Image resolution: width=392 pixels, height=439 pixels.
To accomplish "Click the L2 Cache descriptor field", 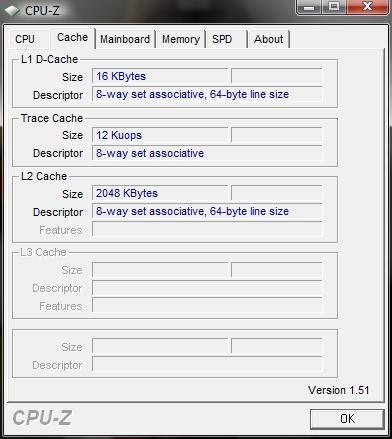I will [x=207, y=211].
